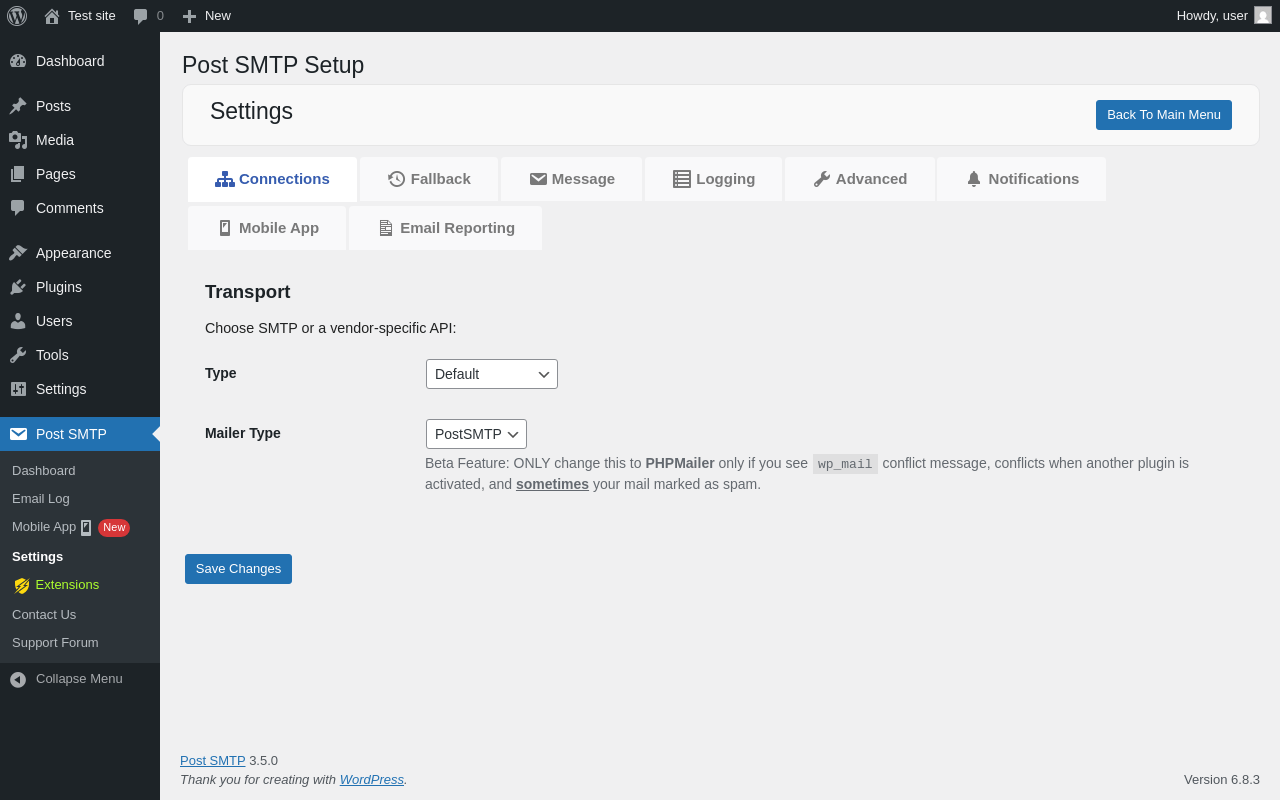The width and height of the screenshot is (1280, 800).
Task: Click the Save Changes button
Action: pos(238,569)
